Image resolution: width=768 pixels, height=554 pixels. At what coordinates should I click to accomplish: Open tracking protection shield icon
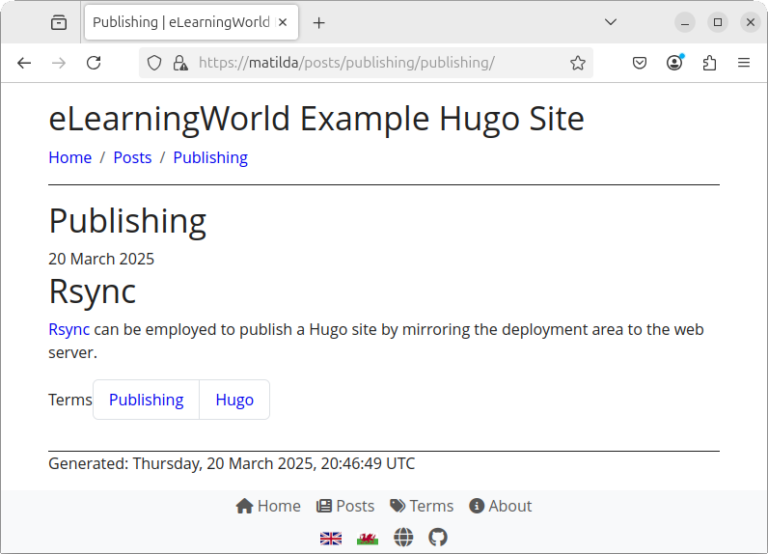[x=154, y=63]
